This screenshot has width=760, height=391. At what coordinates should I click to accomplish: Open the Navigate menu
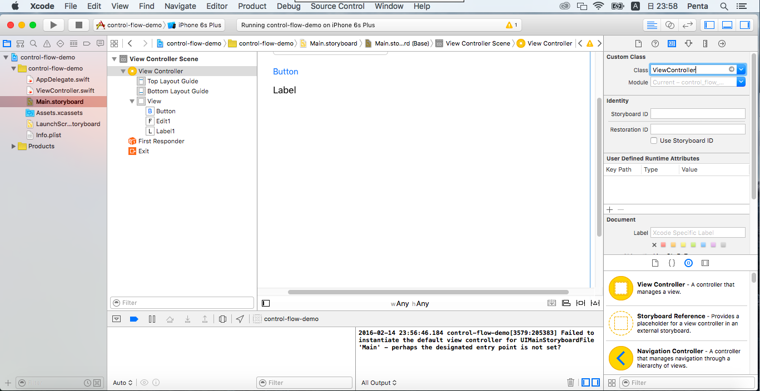point(180,6)
